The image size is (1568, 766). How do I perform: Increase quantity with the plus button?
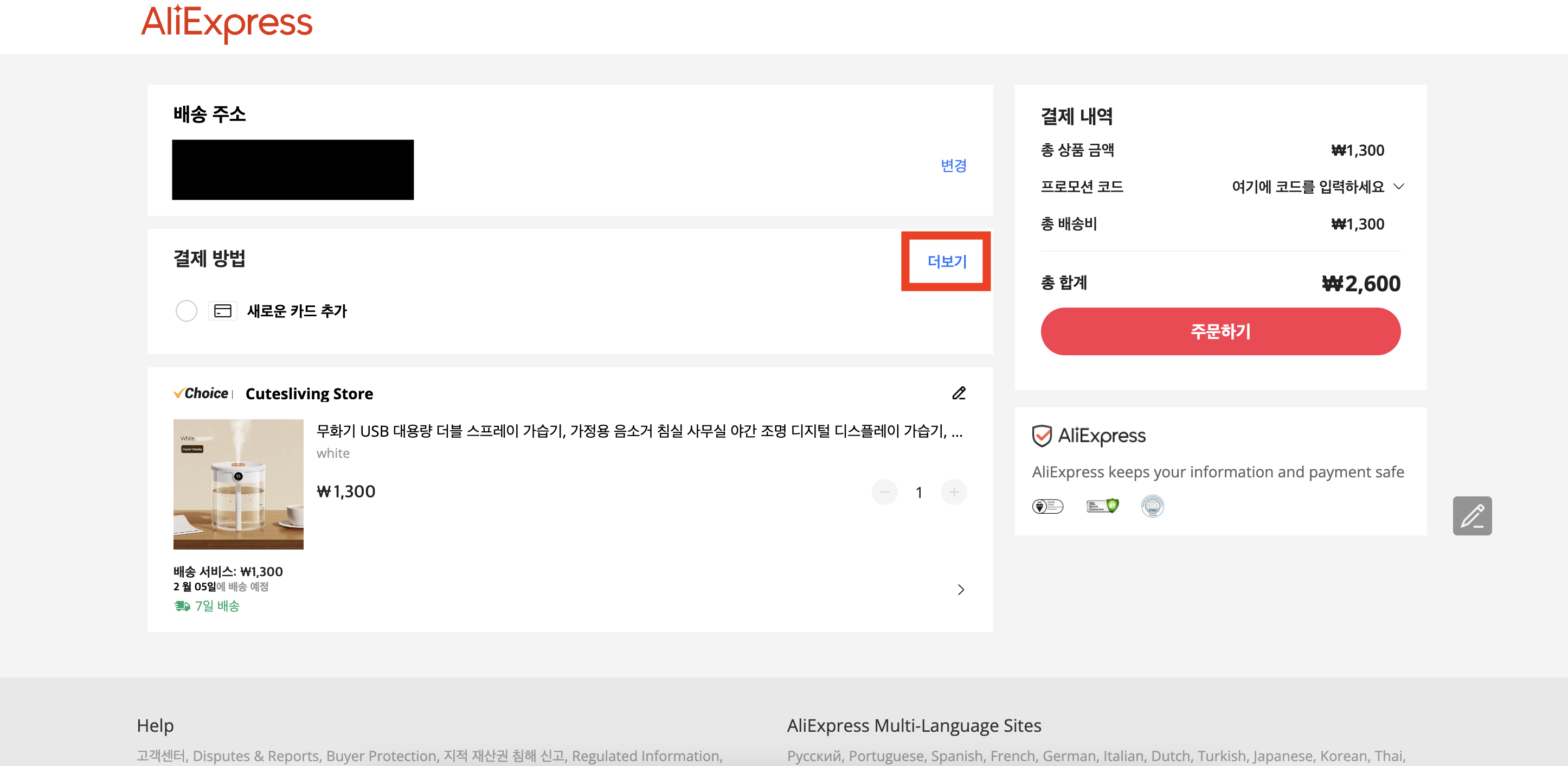pyautogui.click(x=953, y=492)
